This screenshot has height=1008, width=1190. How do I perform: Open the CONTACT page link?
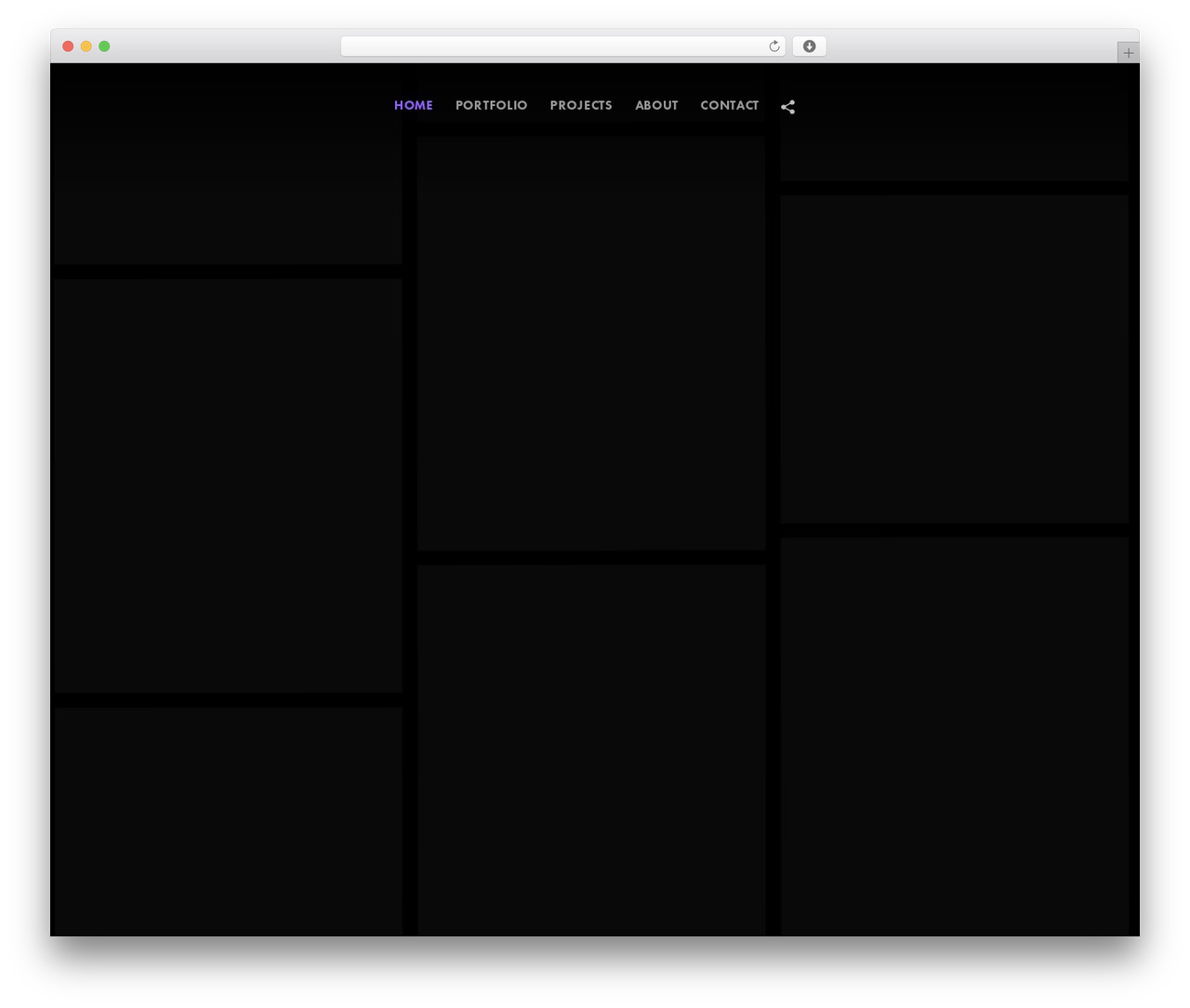pyautogui.click(x=730, y=105)
